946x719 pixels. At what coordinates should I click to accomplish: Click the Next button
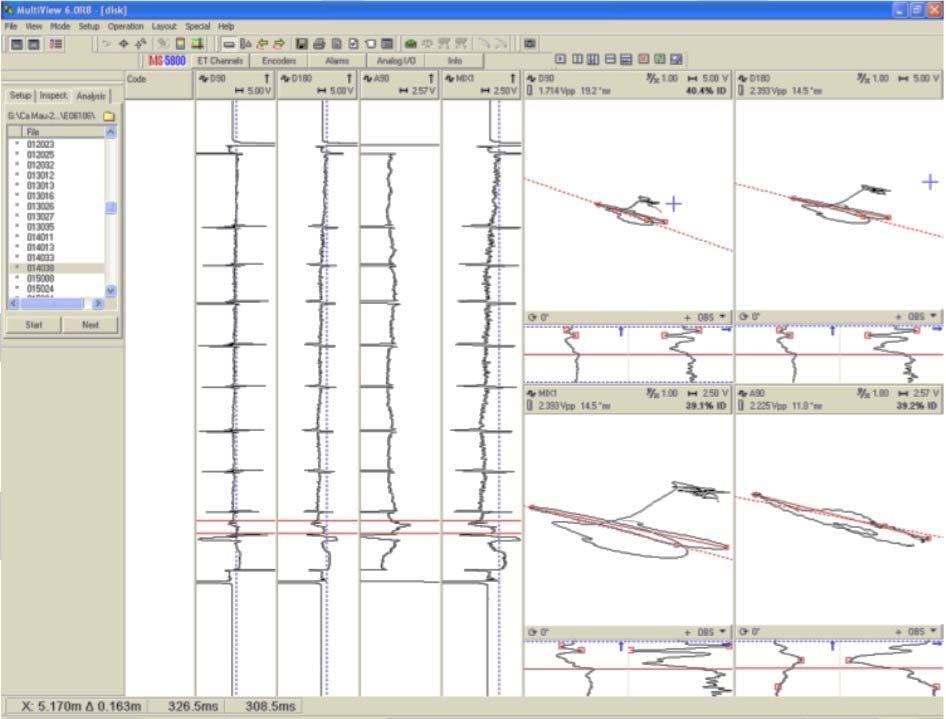tap(90, 325)
